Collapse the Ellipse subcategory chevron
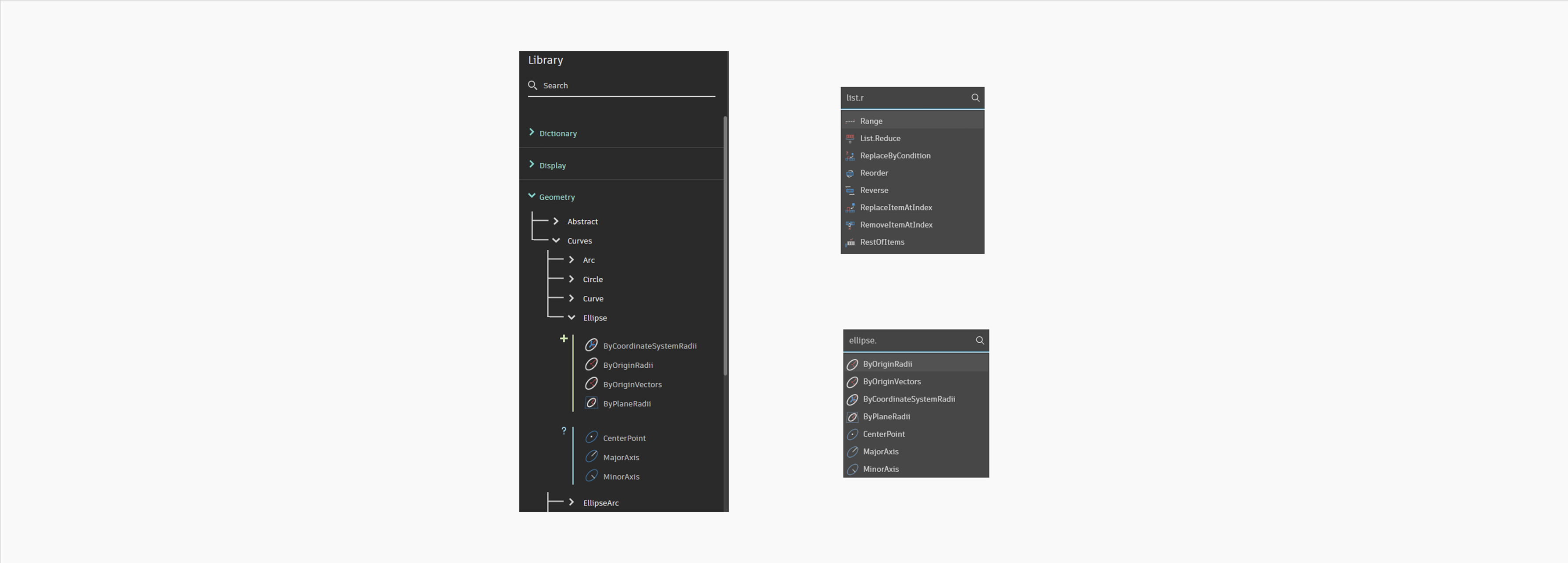 [x=571, y=317]
